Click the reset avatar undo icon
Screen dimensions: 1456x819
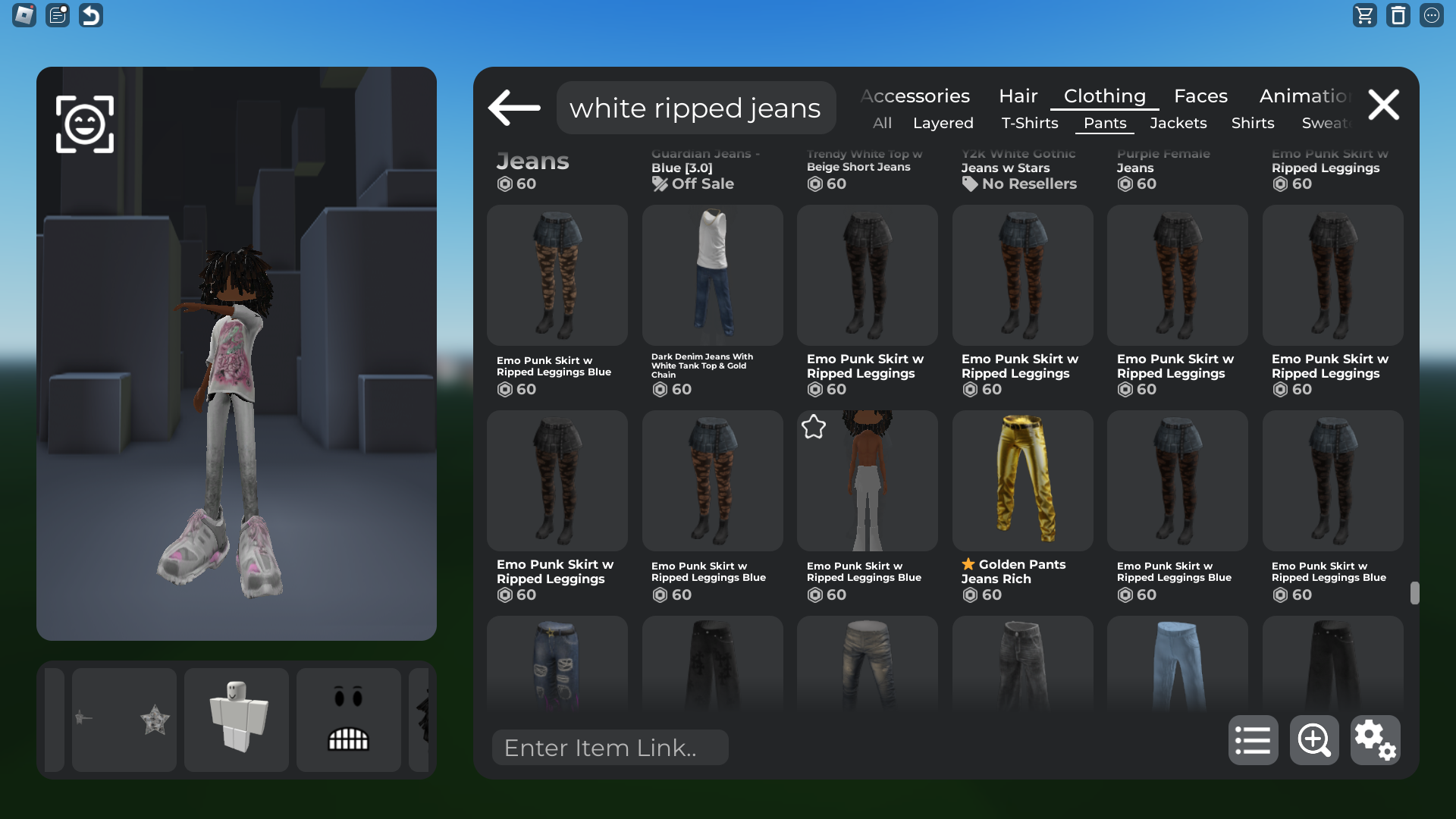(91, 15)
